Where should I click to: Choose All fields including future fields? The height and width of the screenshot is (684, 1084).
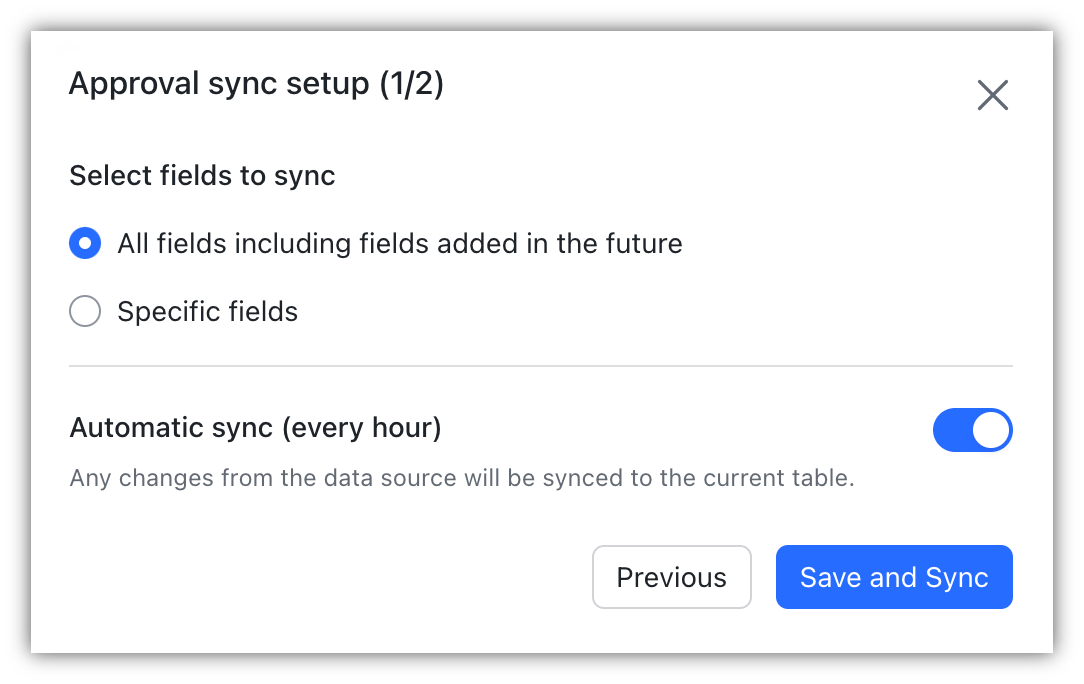[85, 243]
